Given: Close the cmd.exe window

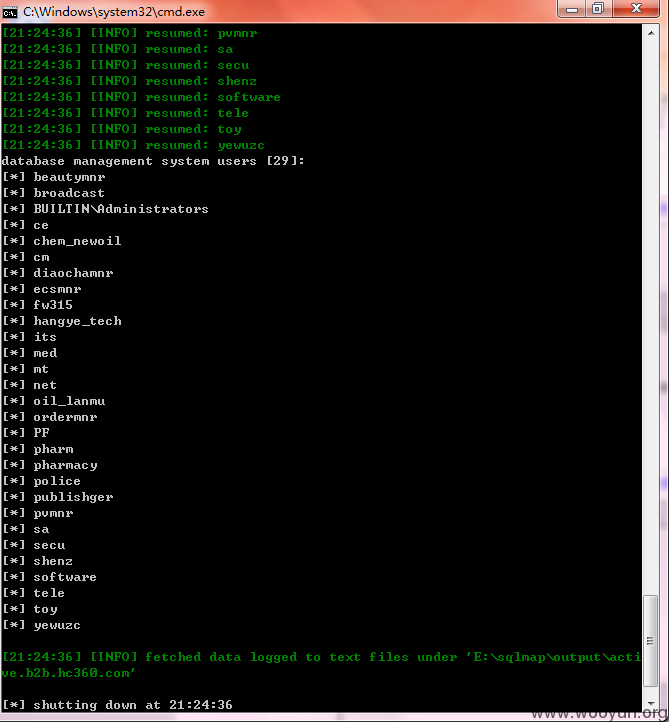Looking at the screenshot, I should [636, 9].
